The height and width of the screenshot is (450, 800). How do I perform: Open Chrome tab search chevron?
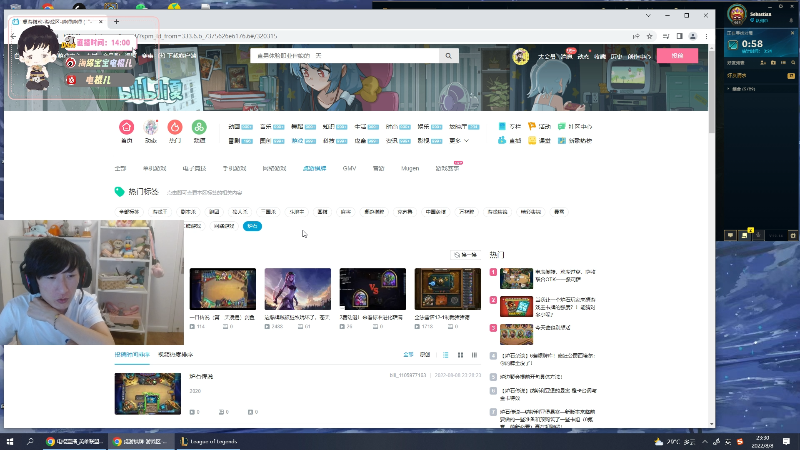(648, 16)
